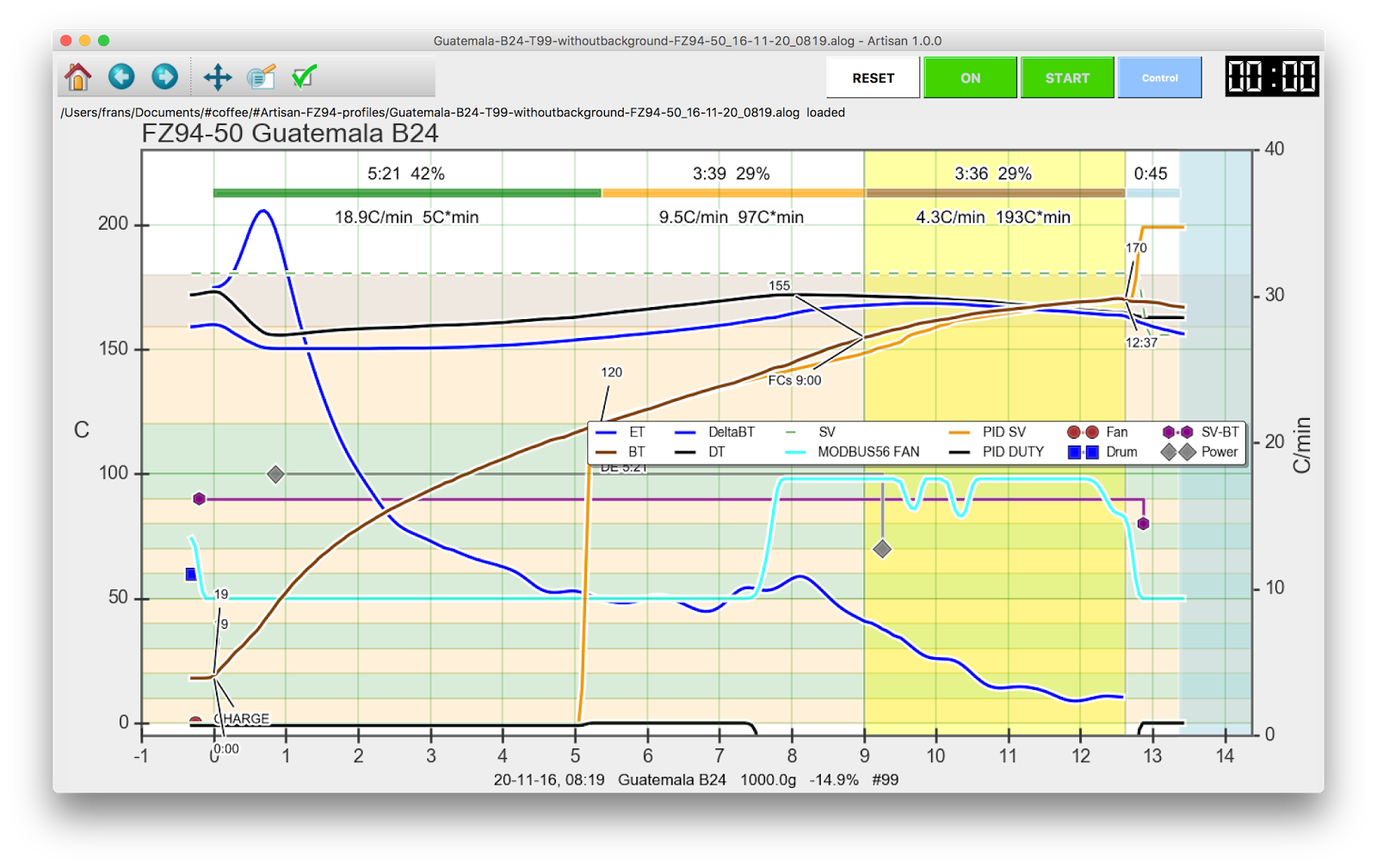Click the "C" left axis label
Viewport: 1377px width, 868px height.
coord(82,430)
